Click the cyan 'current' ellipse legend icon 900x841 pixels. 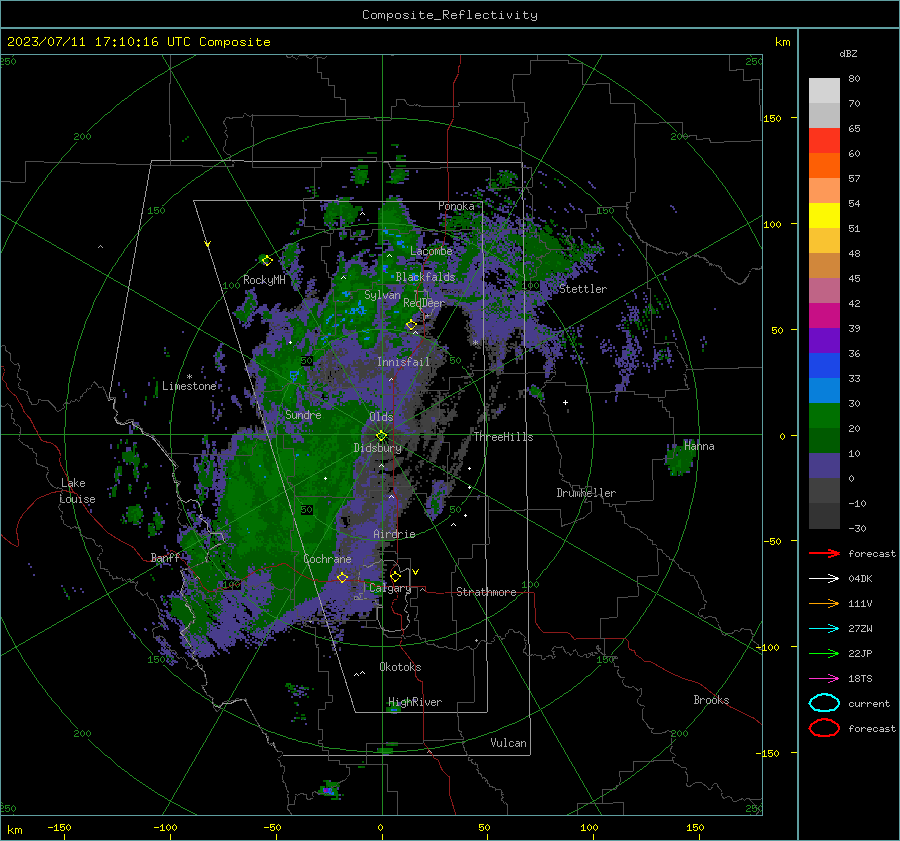824,703
